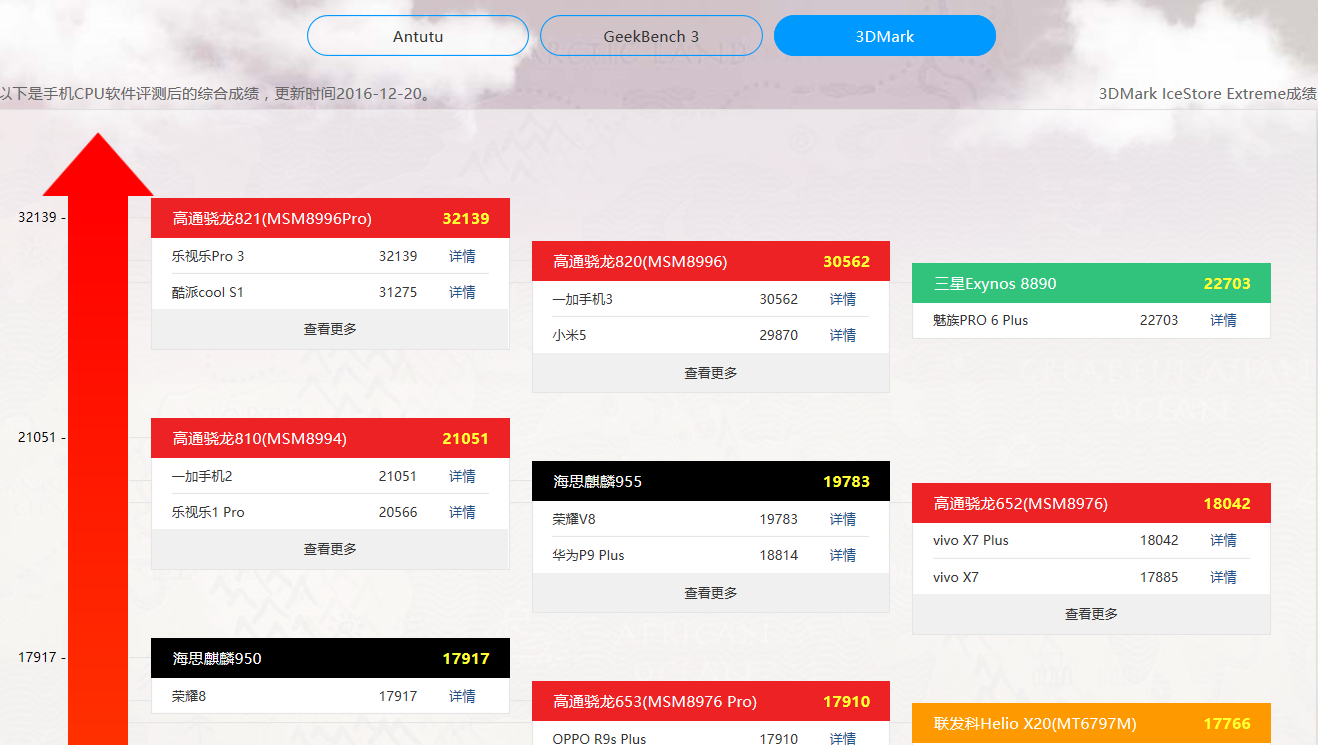Expand 查看更多 under 骁龙652
The height and width of the screenshot is (745, 1318).
point(1091,614)
